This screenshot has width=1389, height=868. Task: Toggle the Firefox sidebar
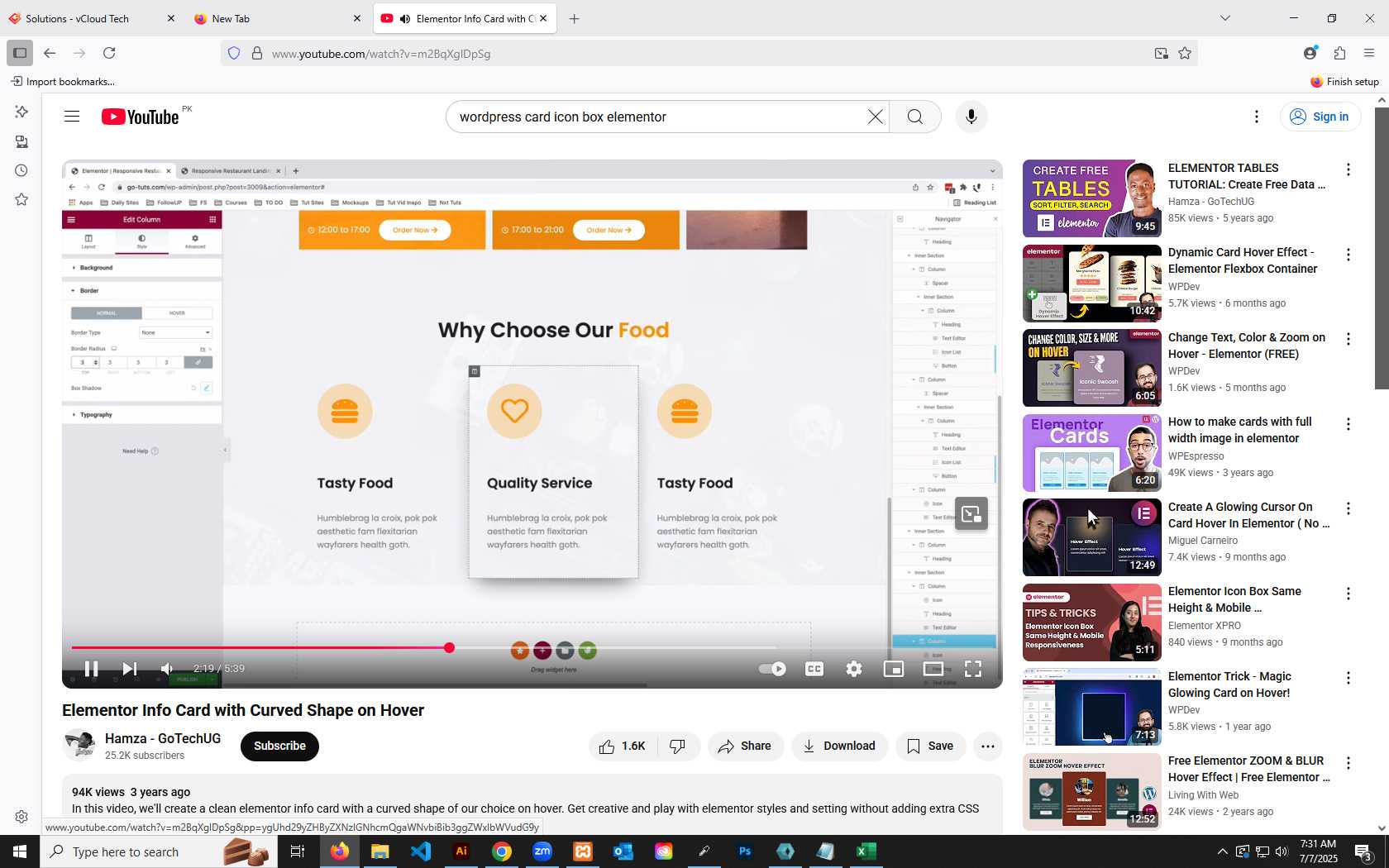click(20, 53)
